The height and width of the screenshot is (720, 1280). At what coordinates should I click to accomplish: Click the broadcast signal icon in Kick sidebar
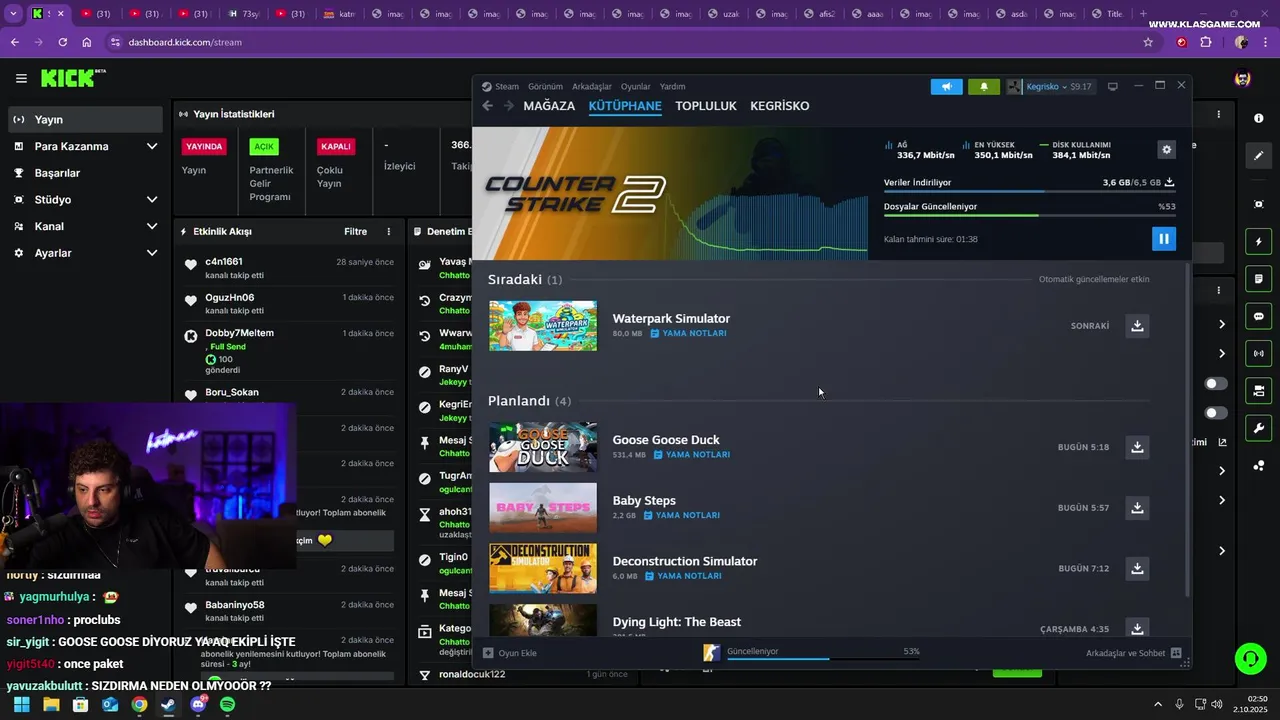pyautogui.click(x=1258, y=353)
